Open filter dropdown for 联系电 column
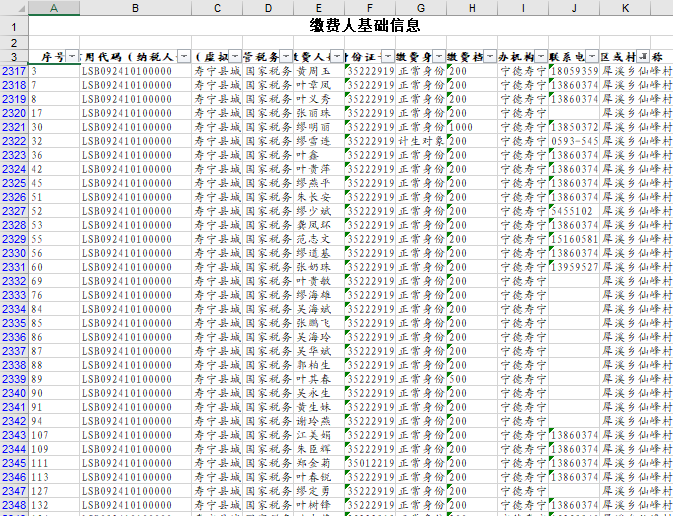The width and height of the screenshot is (673, 516). [x=592, y=57]
